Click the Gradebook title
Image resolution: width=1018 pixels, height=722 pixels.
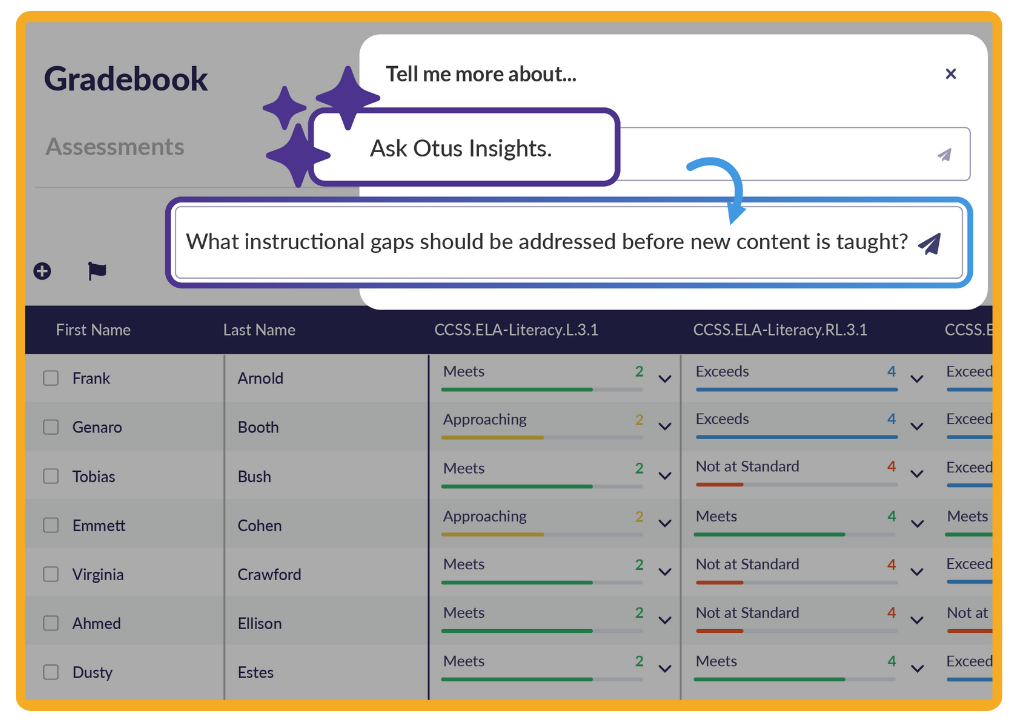pyautogui.click(x=126, y=79)
